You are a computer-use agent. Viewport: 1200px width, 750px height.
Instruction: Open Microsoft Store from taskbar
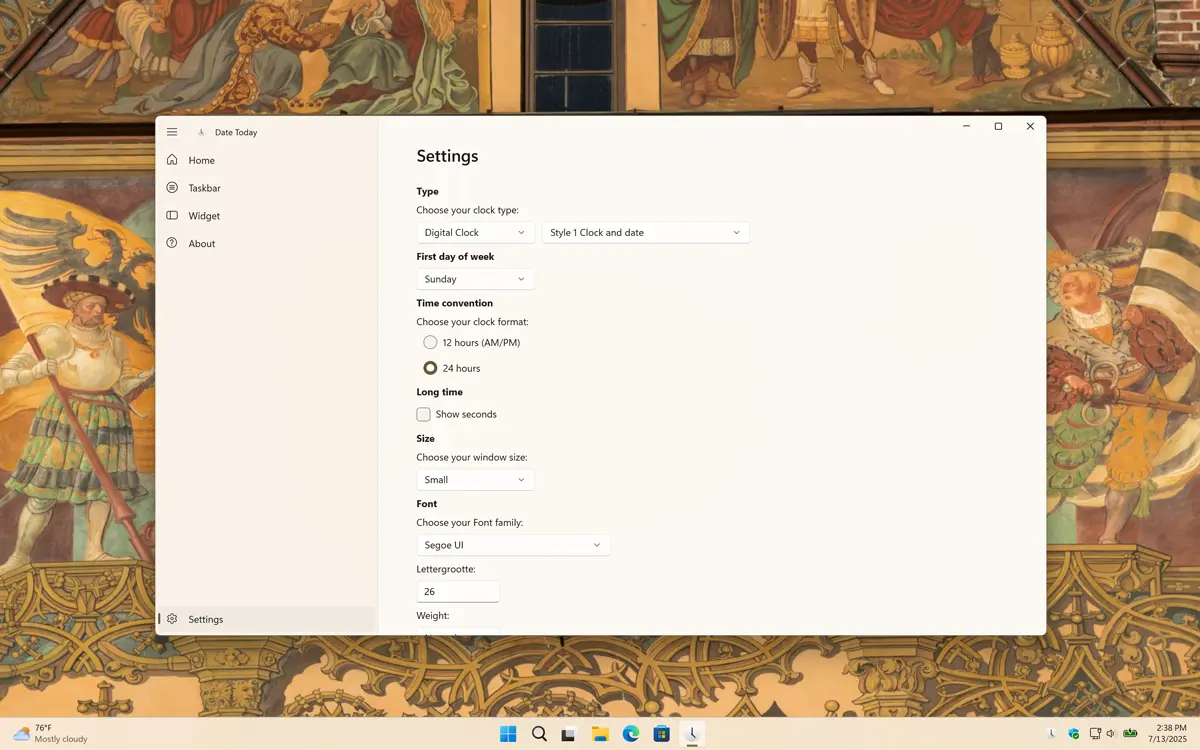[661, 734]
